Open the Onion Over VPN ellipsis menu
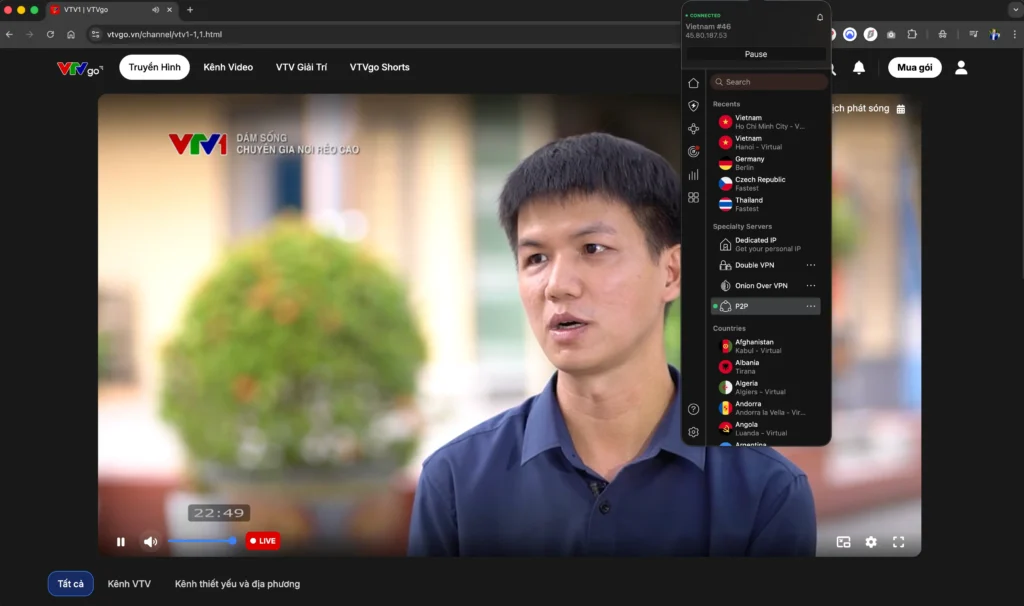The height and width of the screenshot is (606, 1024). [x=811, y=285]
